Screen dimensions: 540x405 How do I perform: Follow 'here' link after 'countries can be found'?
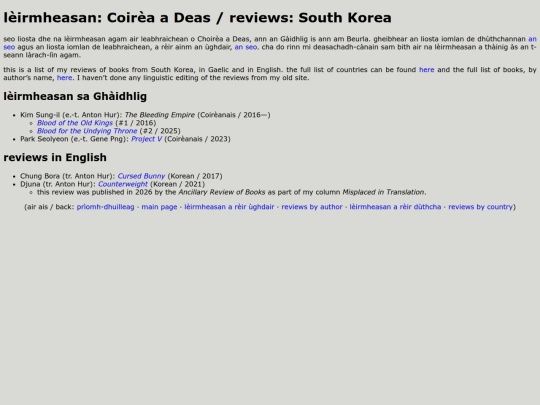pyautogui.click(x=426, y=70)
